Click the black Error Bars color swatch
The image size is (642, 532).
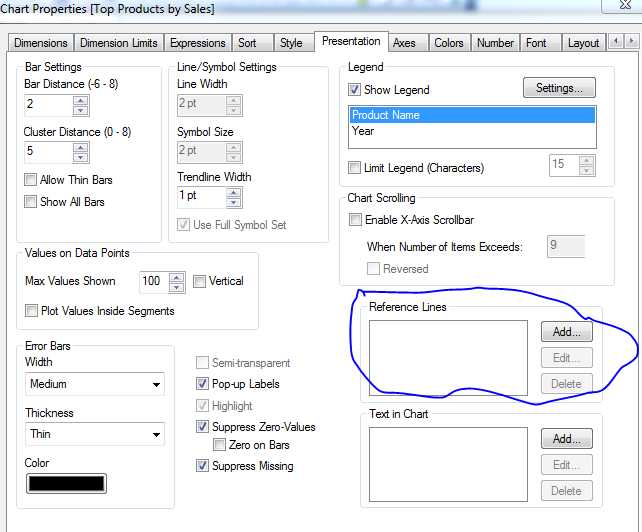point(66,484)
